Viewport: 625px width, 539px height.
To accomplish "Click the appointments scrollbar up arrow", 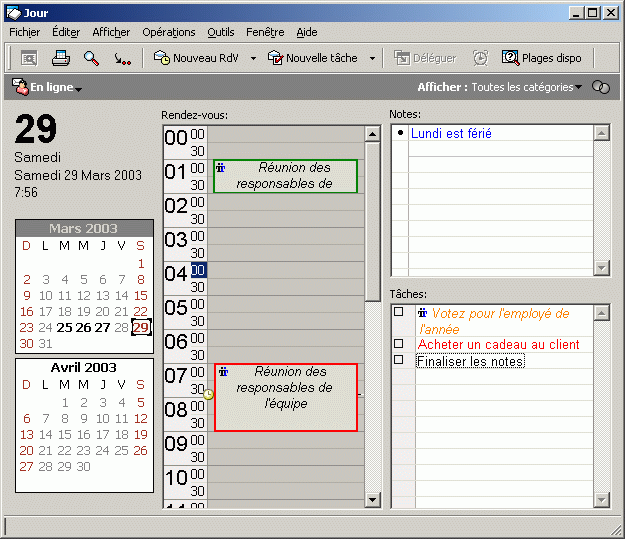I will (372, 134).
